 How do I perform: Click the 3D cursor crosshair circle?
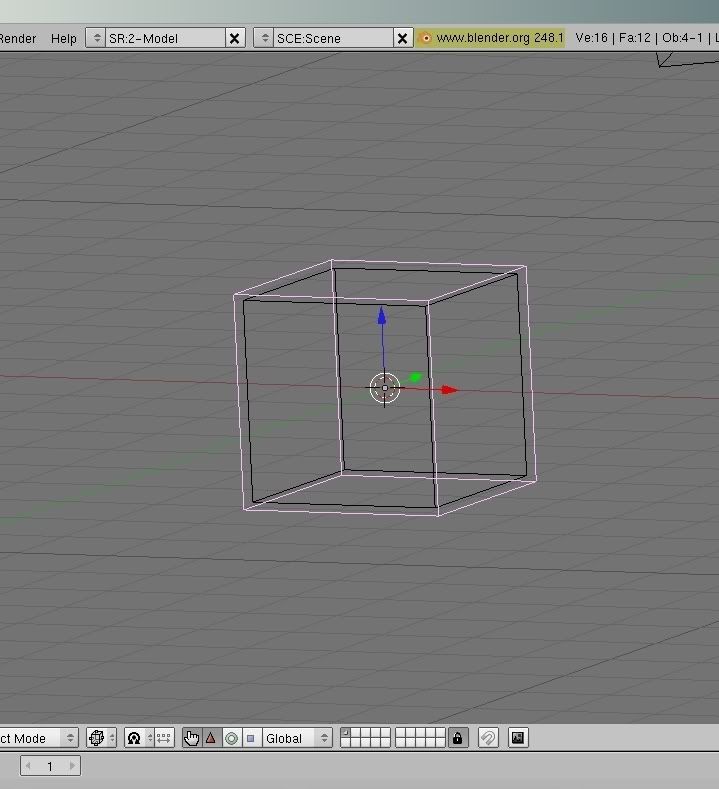(385, 388)
